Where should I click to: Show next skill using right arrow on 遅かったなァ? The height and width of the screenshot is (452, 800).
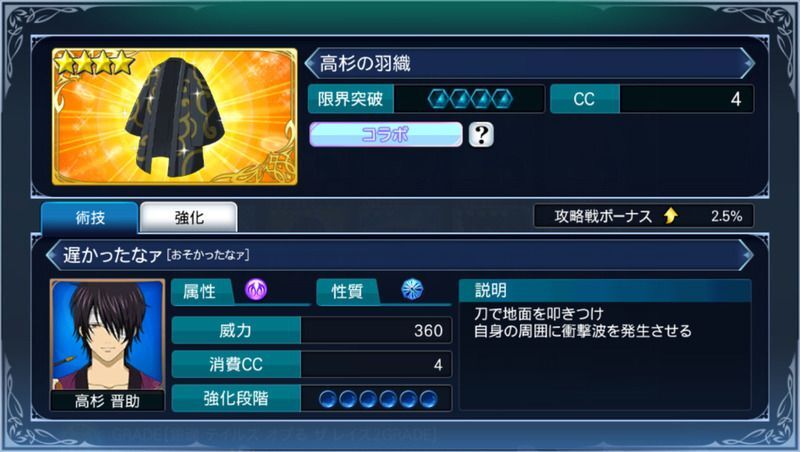click(746, 255)
